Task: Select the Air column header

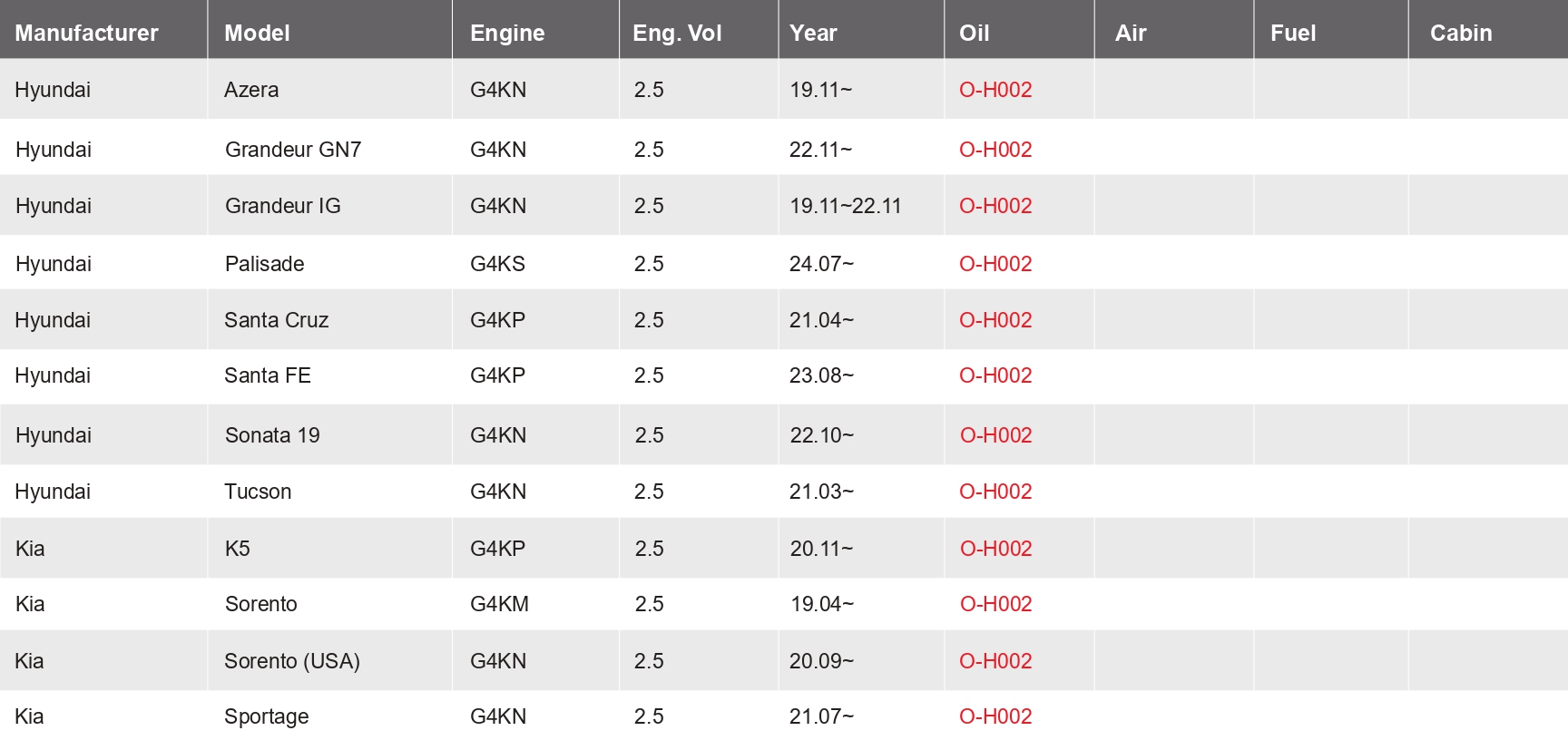Action: tap(1131, 33)
